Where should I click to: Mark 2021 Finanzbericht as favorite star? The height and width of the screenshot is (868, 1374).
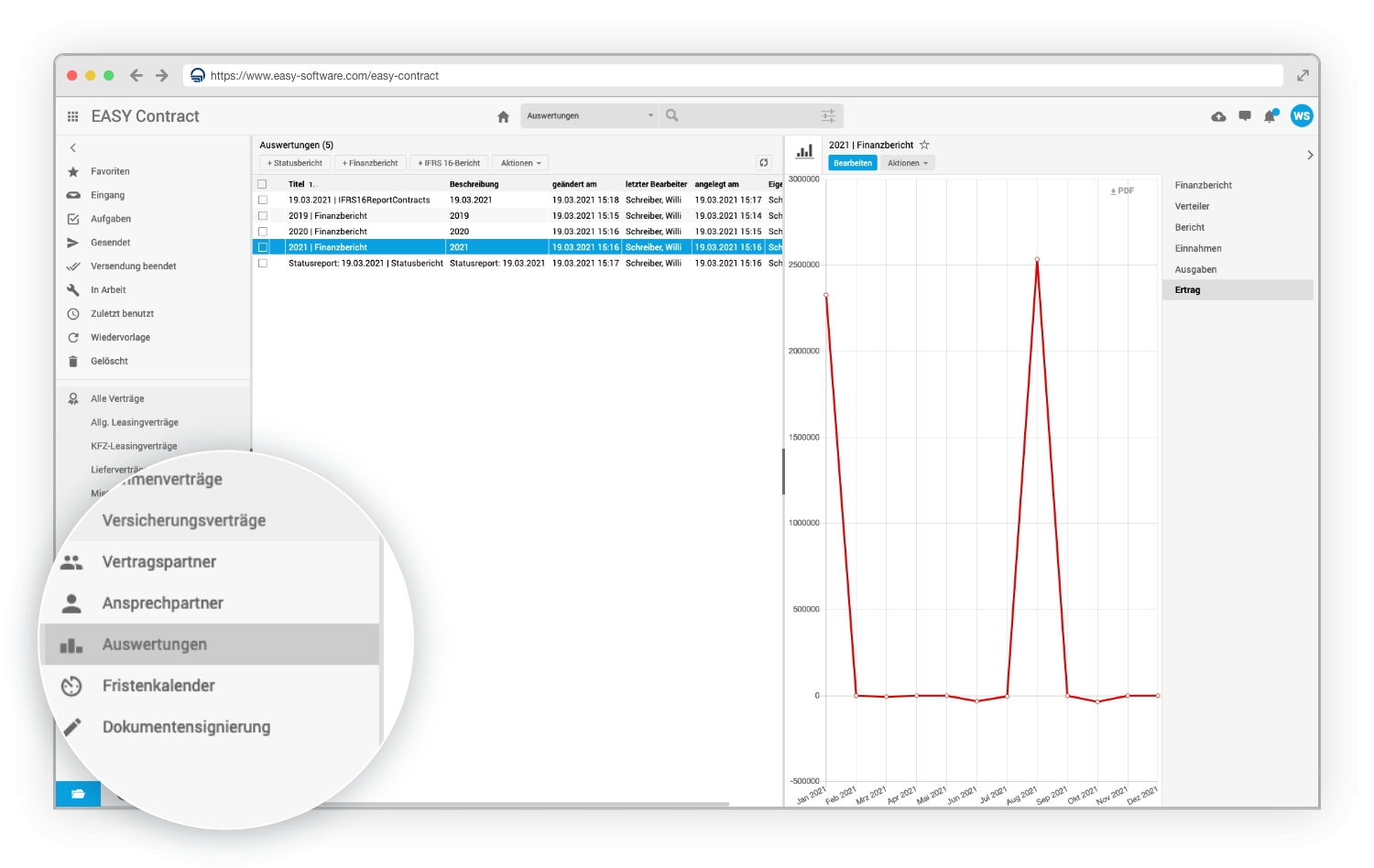(924, 145)
